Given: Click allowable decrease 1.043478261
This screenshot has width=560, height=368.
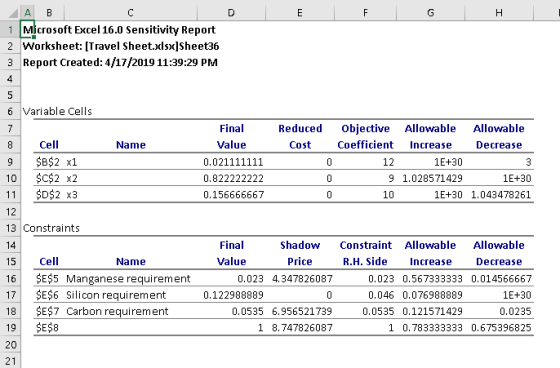Looking at the screenshot, I should pyautogui.click(x=501, y=195).
